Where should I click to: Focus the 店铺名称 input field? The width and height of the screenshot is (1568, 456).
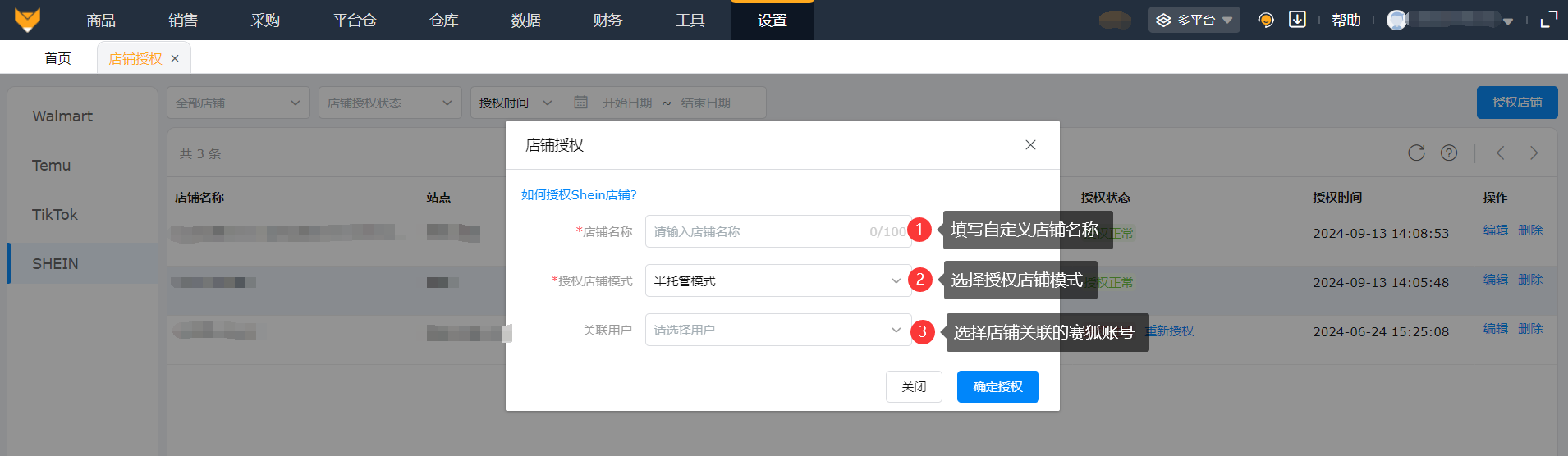tap(778, 231)
